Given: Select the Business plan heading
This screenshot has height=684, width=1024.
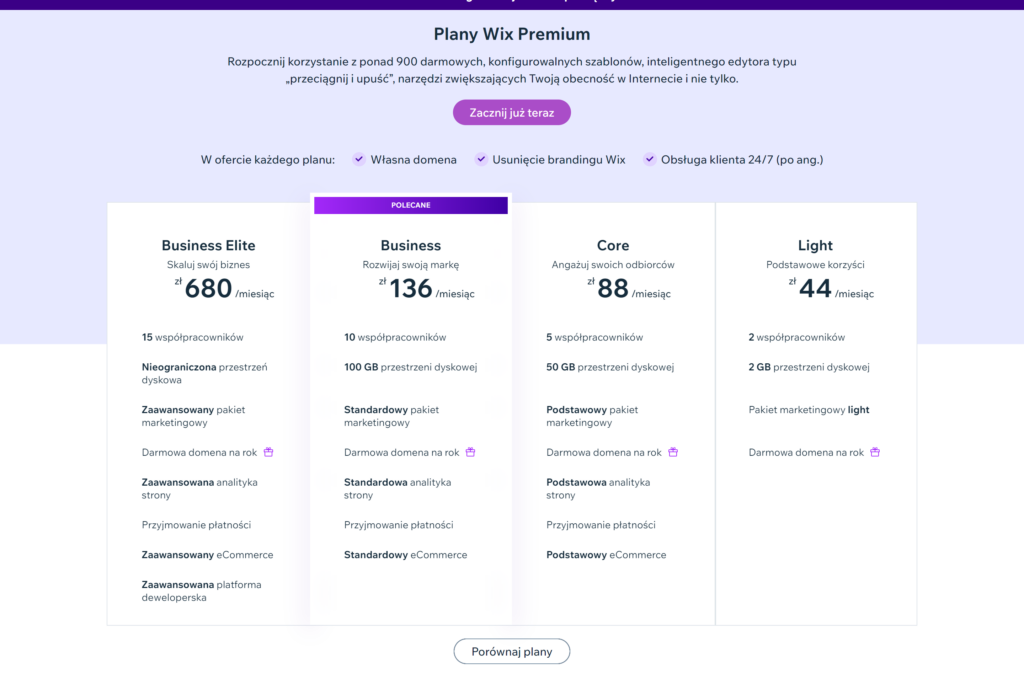Looking at the screenshot, I should coord(410,245).
